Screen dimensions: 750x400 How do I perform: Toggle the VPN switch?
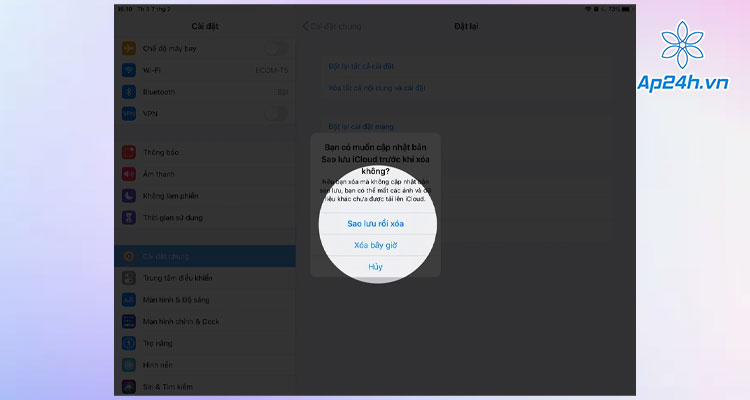pos(276,114)
